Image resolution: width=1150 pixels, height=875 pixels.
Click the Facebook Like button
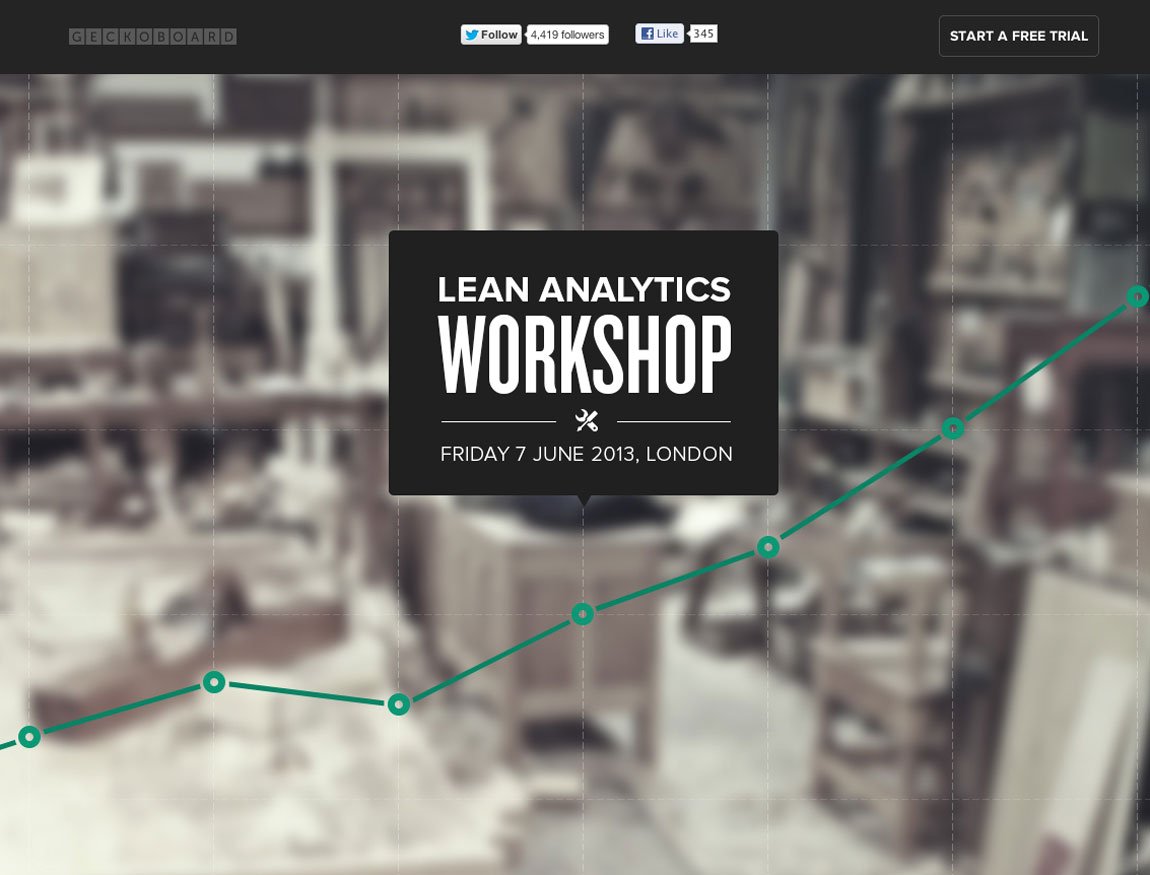[659, 33]
